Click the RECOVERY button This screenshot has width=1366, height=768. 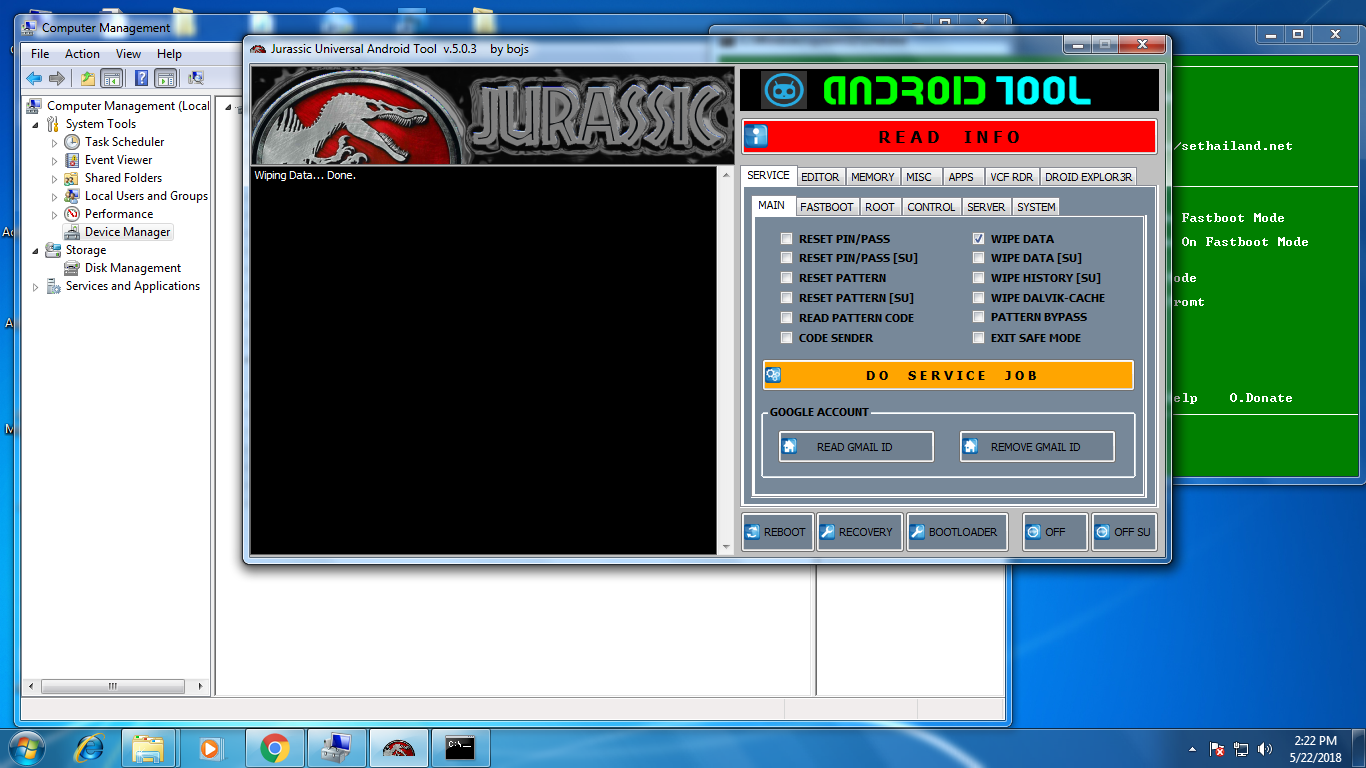point(859,532)
